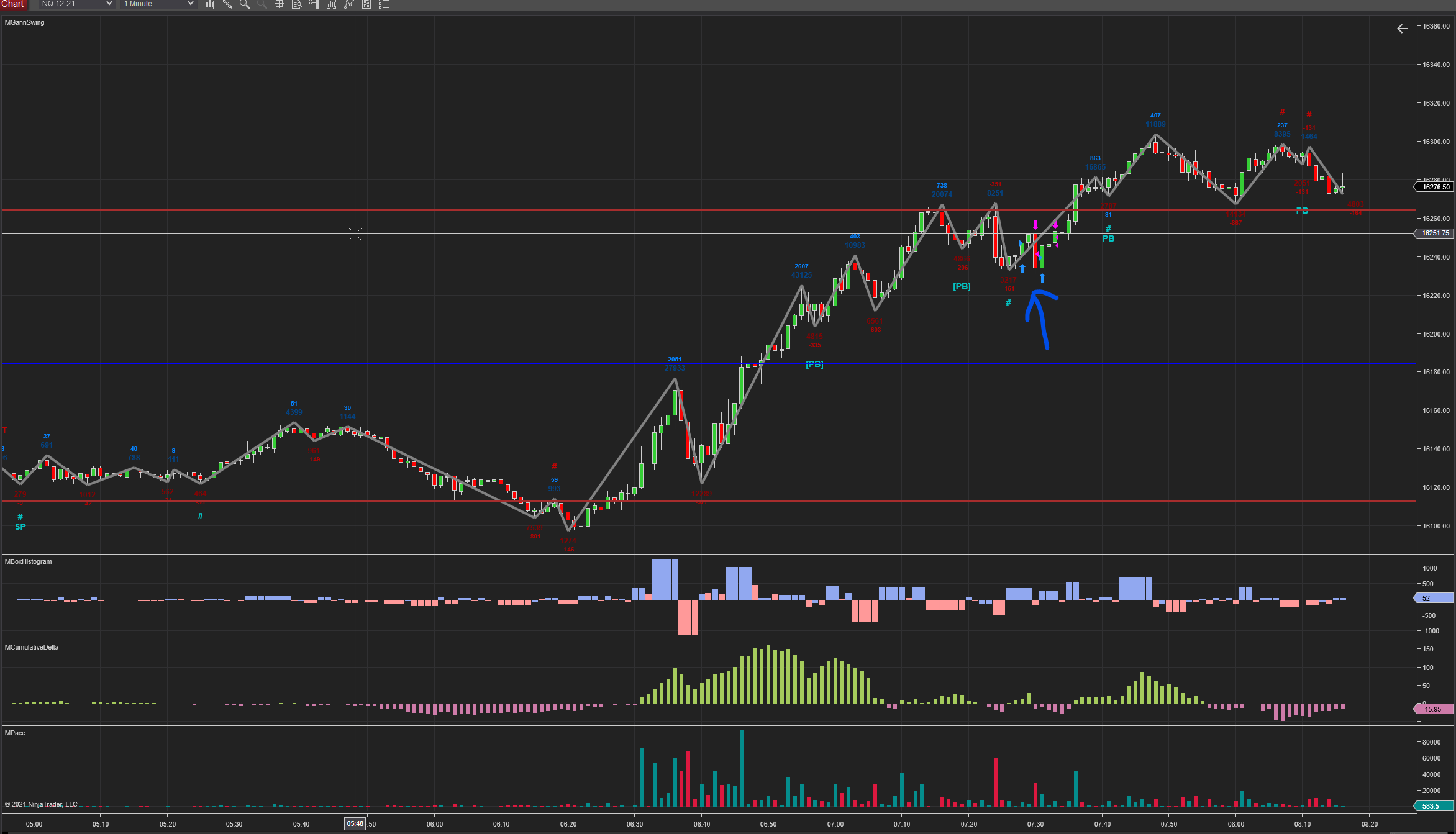
Task: Open the properties list icon
Action: (x=384, y=4)
